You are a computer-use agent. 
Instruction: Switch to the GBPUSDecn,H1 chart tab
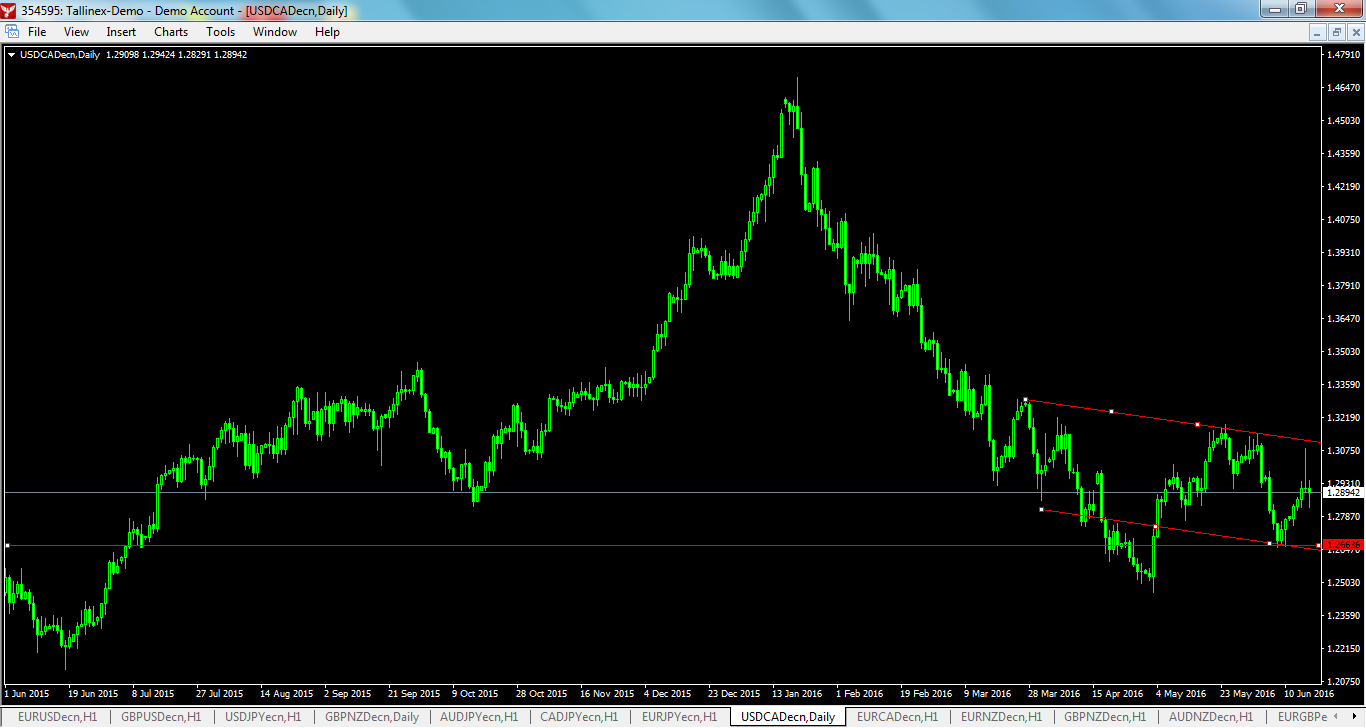(x=162, y=716)
